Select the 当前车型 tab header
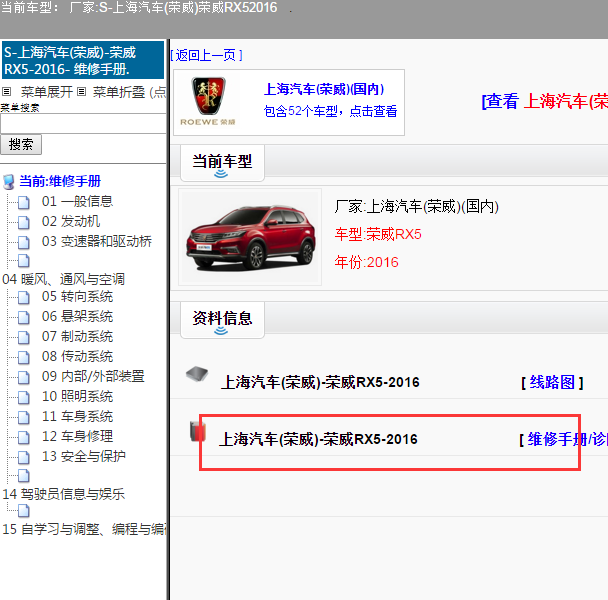 (x=222, y=163)
